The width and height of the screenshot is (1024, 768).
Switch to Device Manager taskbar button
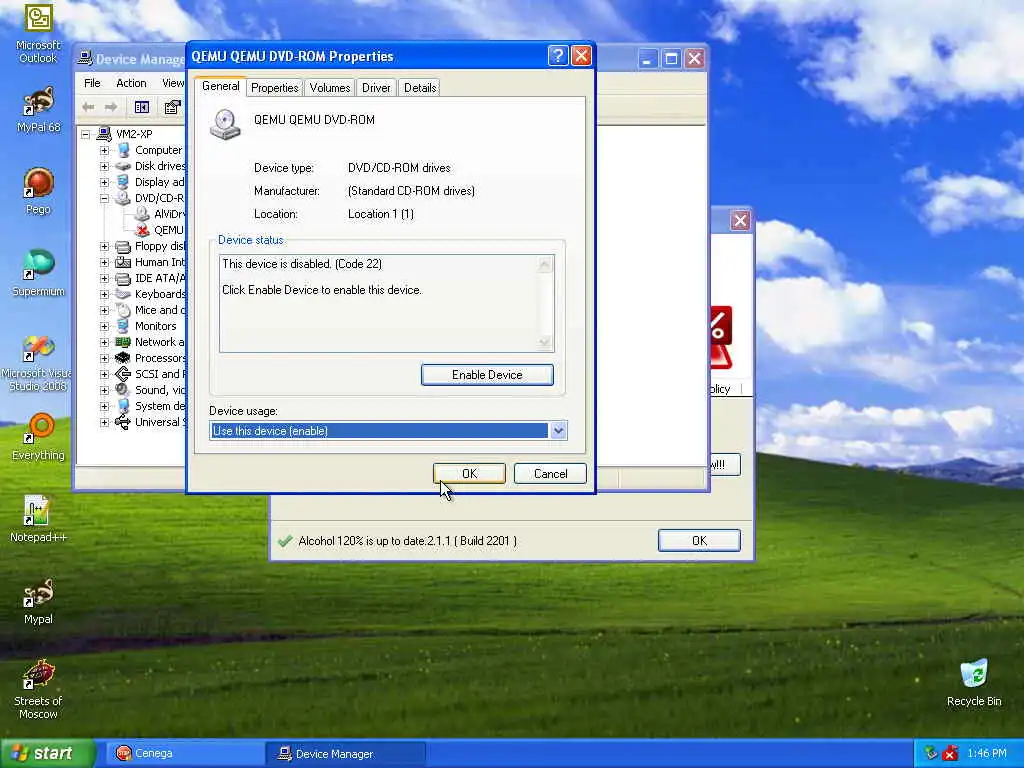point(346,754)
